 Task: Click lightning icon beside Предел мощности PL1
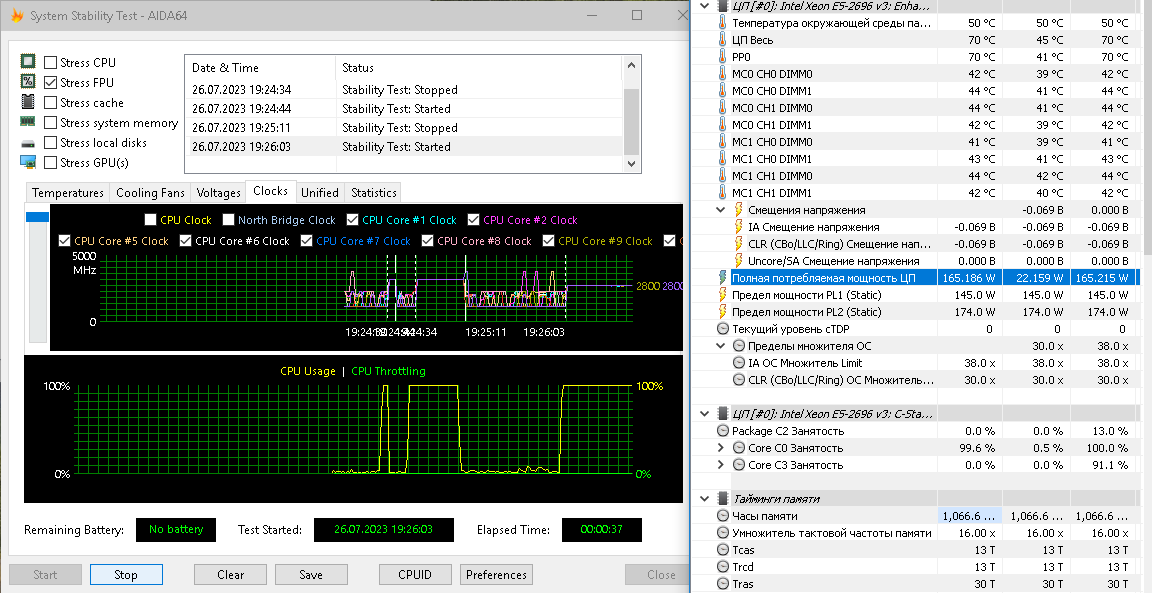click(x=724, y=295)
